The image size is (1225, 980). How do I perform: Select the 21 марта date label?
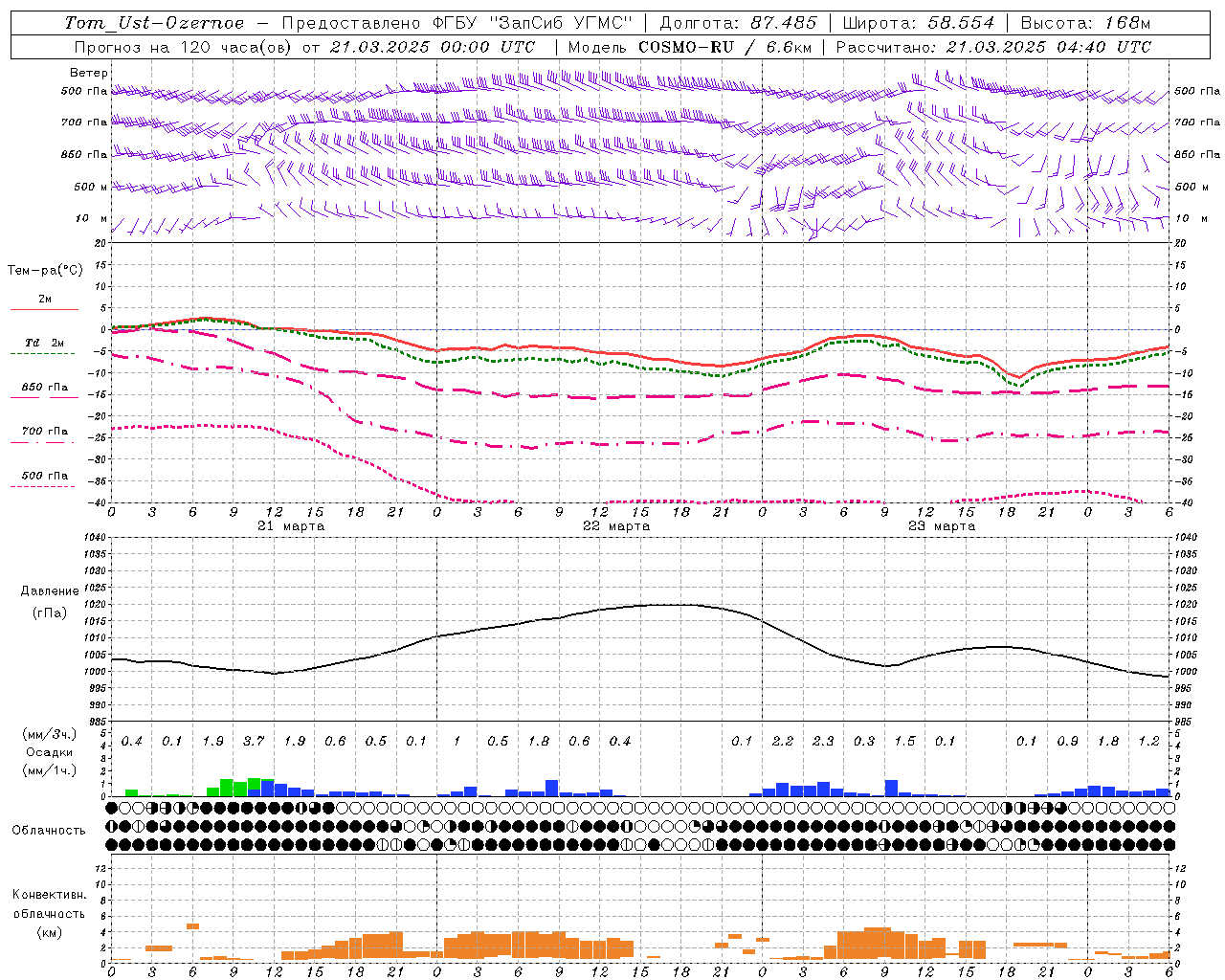pyautogui.click(x=291, y=526)
